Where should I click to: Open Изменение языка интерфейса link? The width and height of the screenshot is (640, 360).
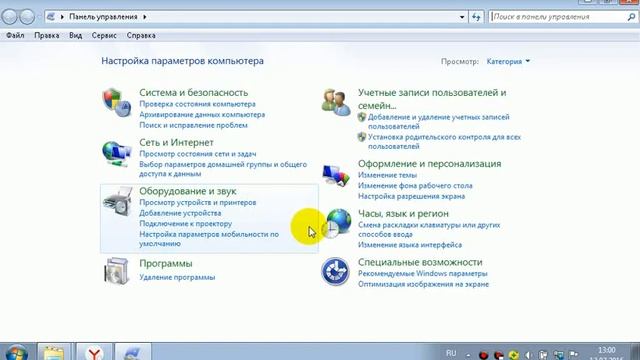[x=410, y=245]
